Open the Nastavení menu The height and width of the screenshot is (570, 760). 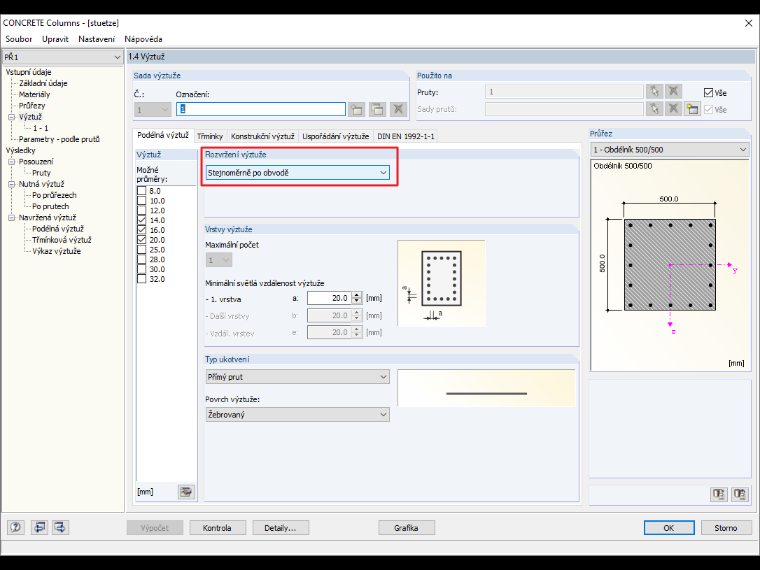pos(96,39)
